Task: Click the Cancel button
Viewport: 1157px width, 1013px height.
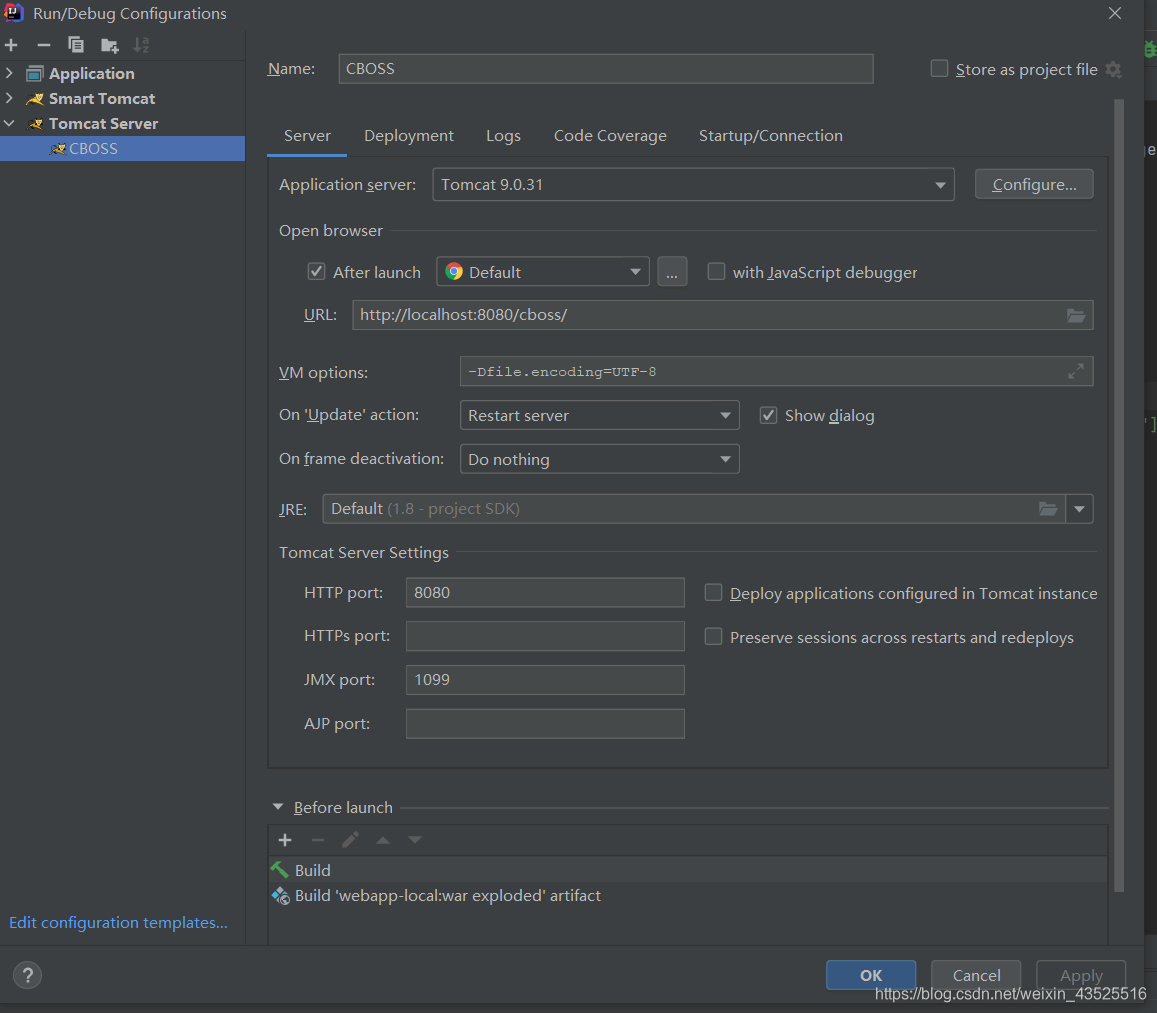Action: coord(976,975)
